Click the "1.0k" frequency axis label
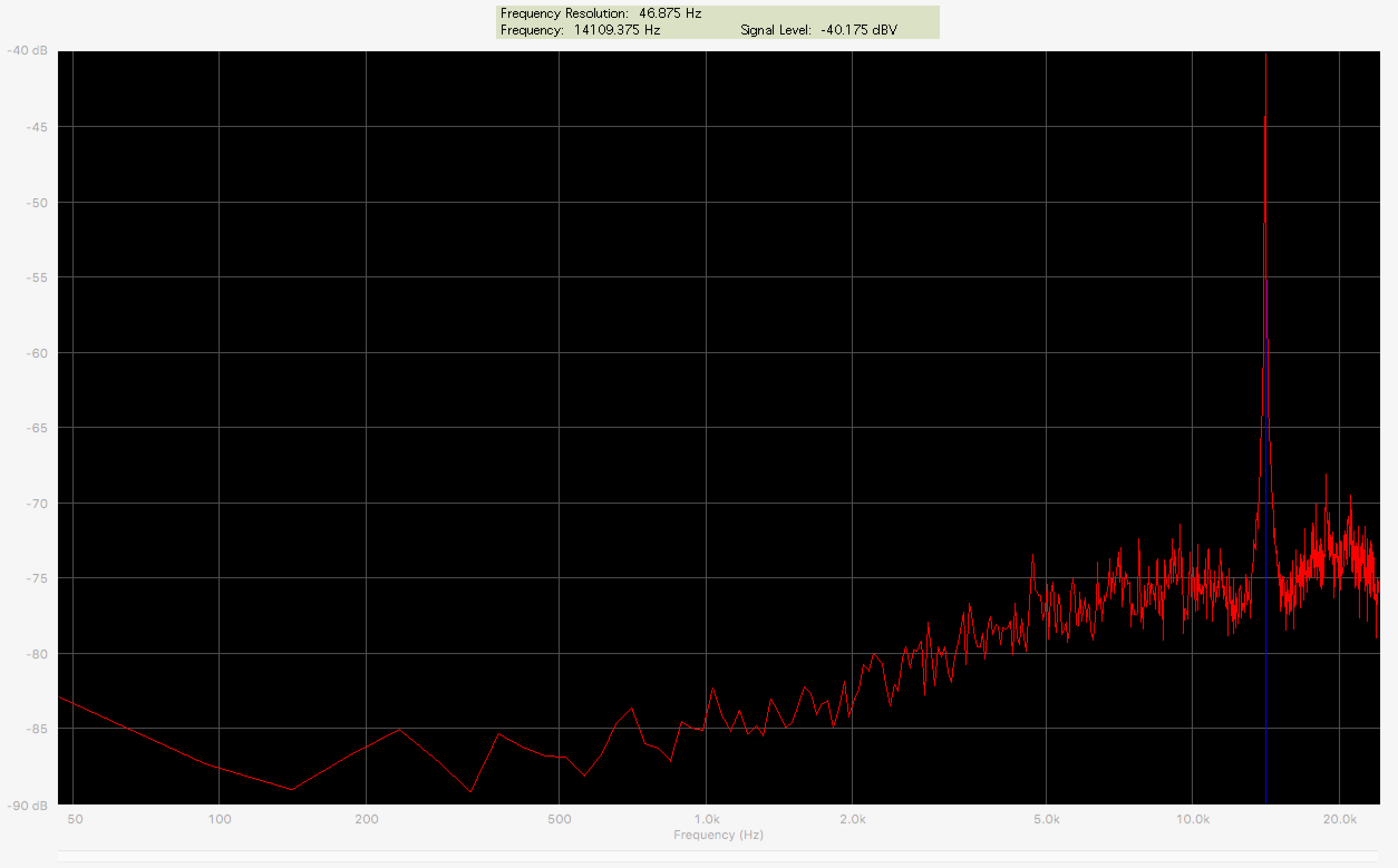Image resolution: width=1398 pixels, height=868 pixels. tap(706, 819)
